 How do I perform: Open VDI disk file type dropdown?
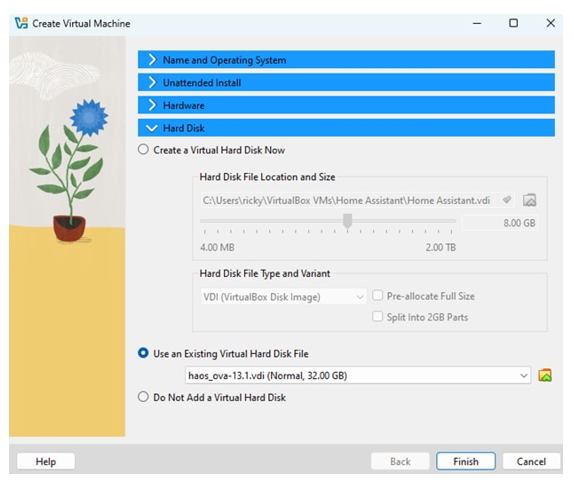pos(283,297)
